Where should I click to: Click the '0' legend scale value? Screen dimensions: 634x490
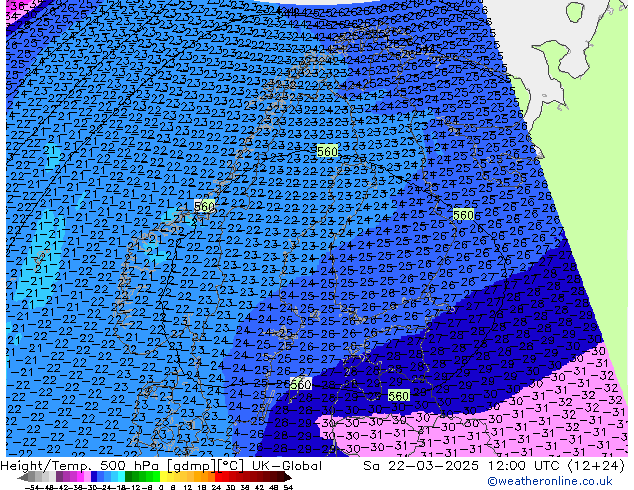point(161,487)
